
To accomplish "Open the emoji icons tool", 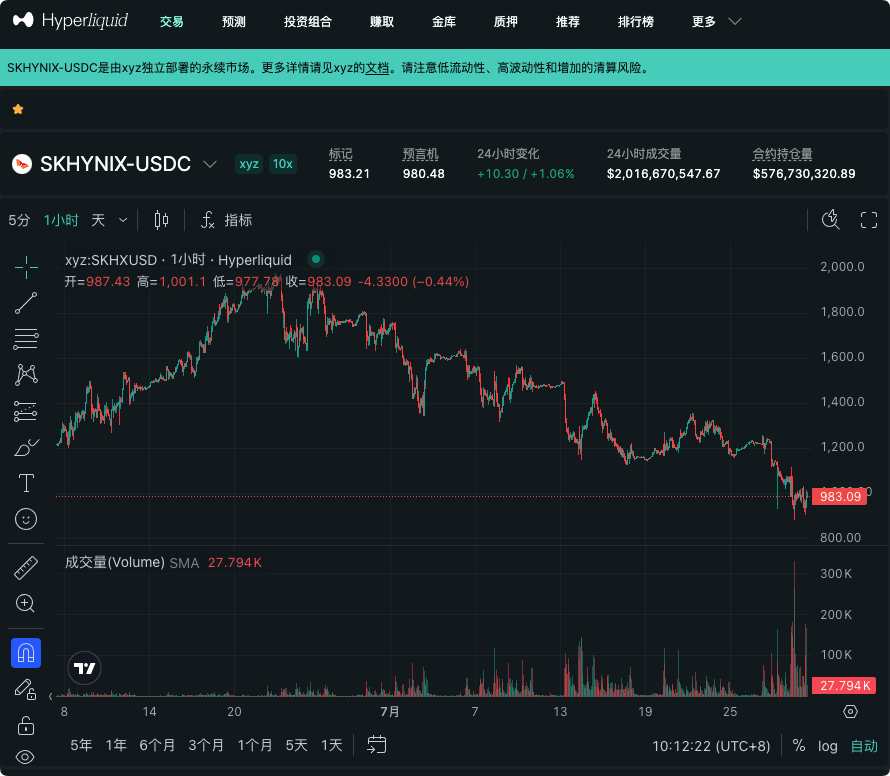I will point(26,519).
